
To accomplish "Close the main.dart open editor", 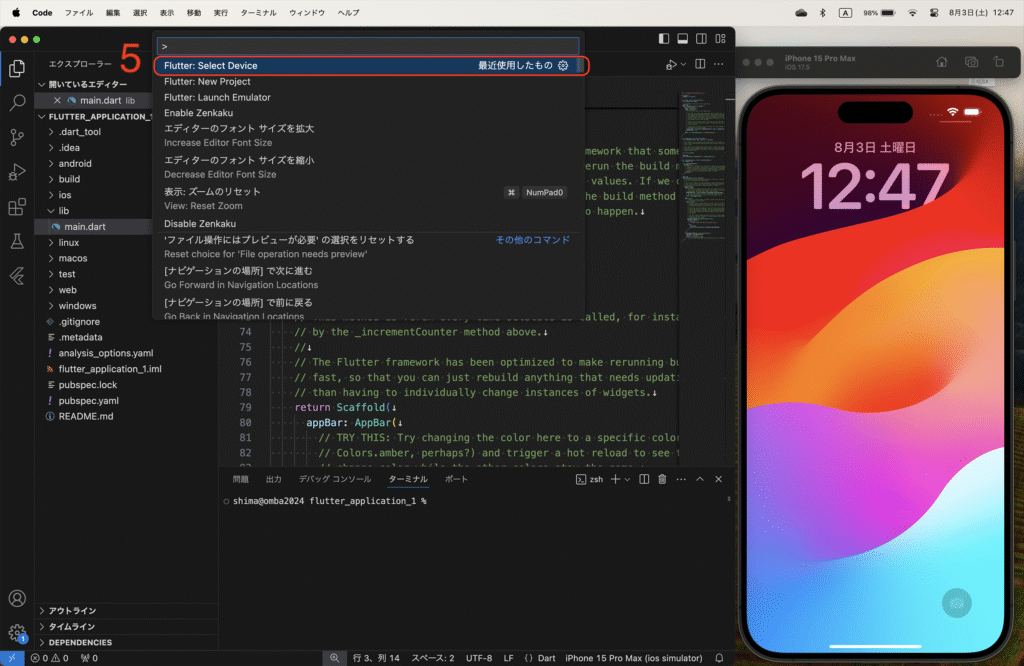I will (57, 101).
